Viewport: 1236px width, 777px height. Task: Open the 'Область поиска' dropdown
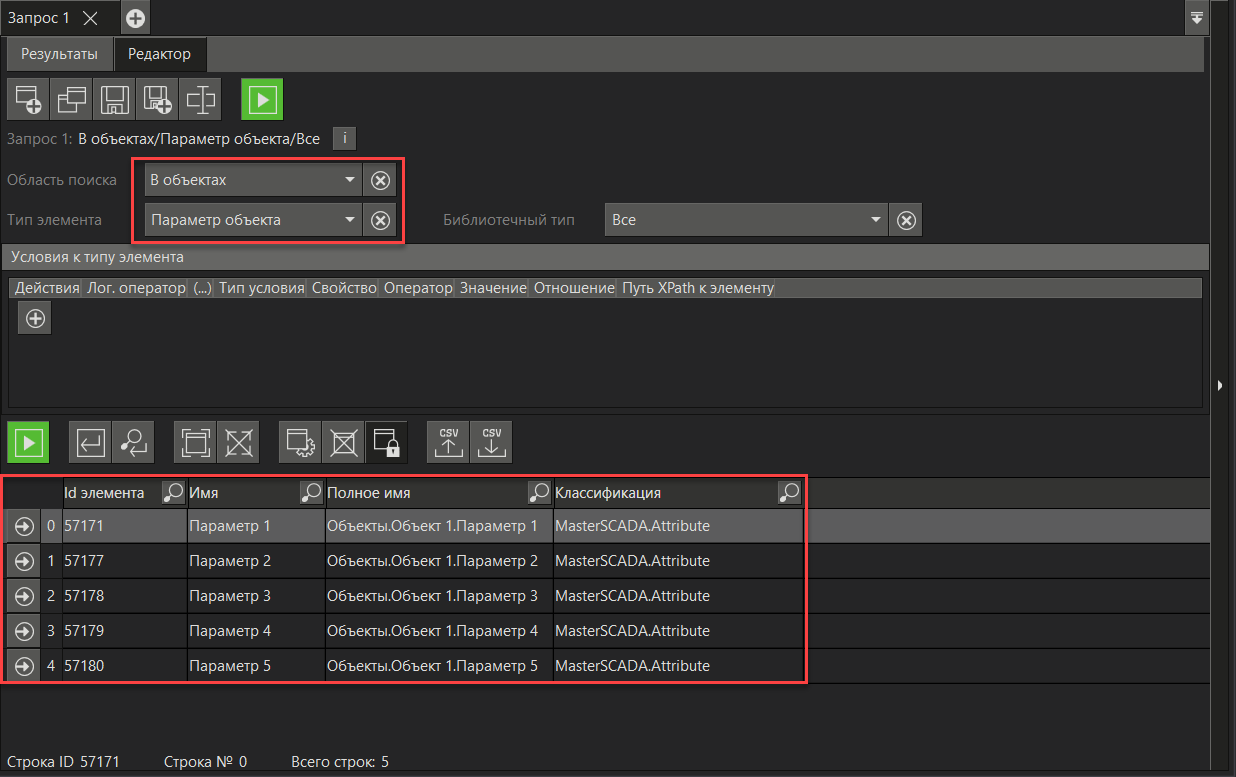tap(252, 180)
